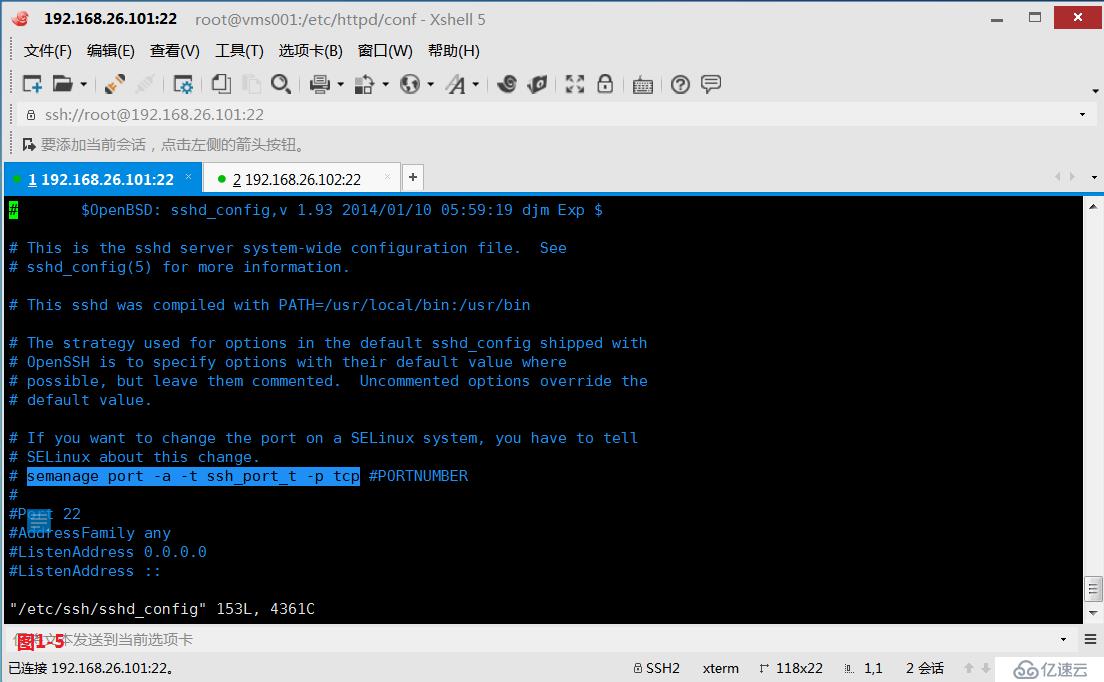The height and width of the screenshot is (682, 1104).
Task: Add a new tab with plus button
Action: coord(413,177)
